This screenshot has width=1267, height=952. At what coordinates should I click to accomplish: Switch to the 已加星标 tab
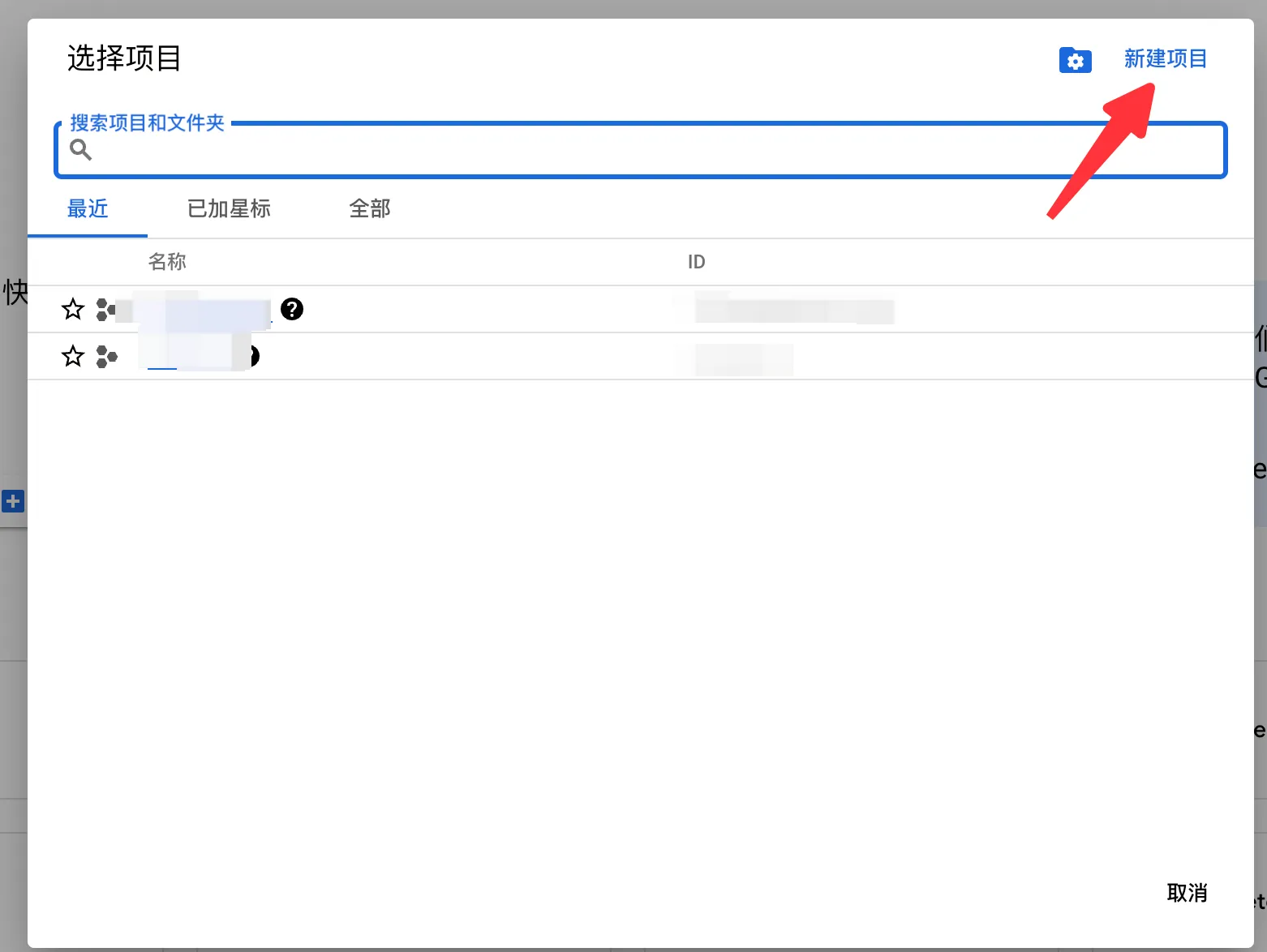pos(229,209)
